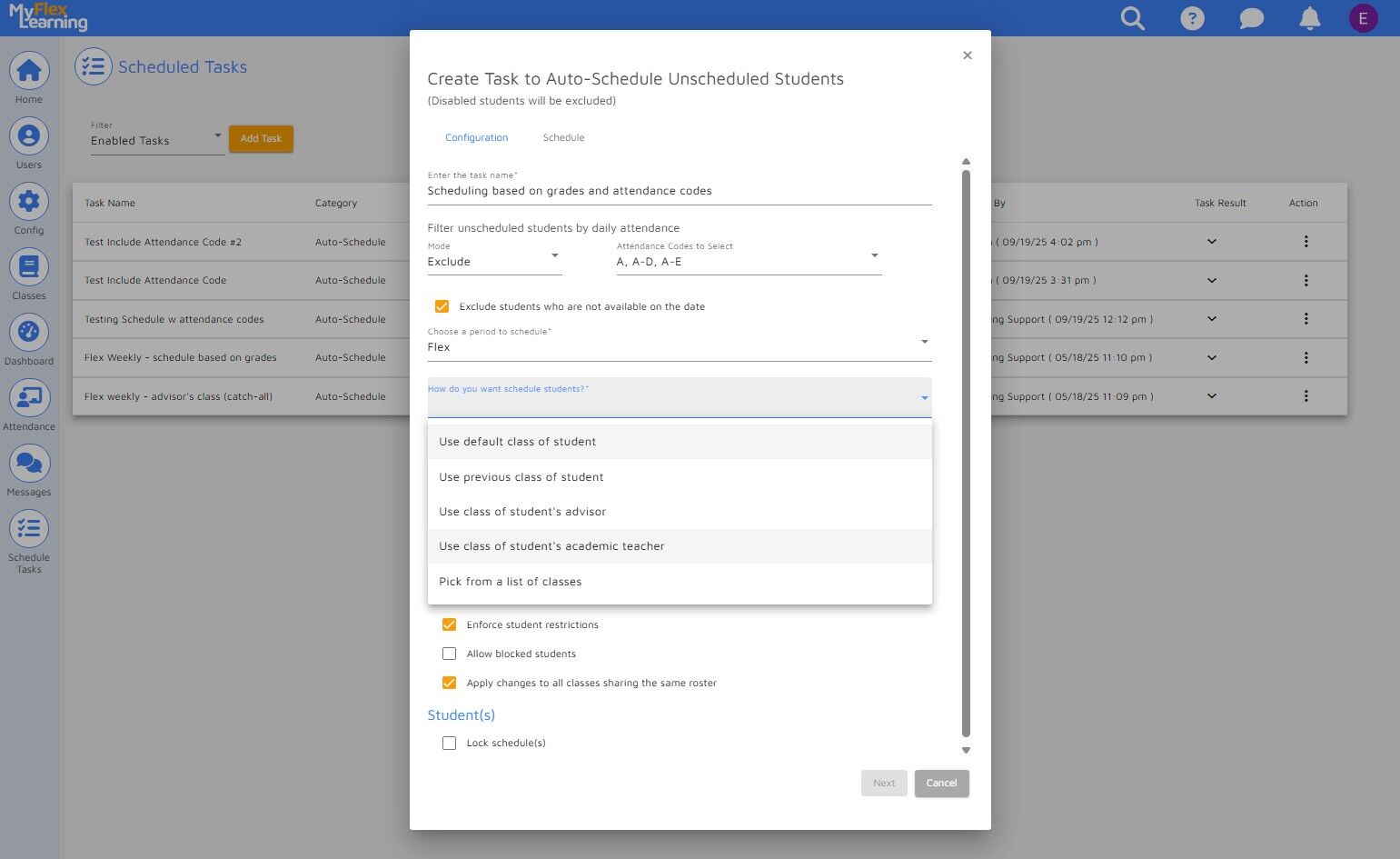Check the Lock schedule(s) checkbox
The width and height of the screenshot is (1400, 859).
[449, 744]
